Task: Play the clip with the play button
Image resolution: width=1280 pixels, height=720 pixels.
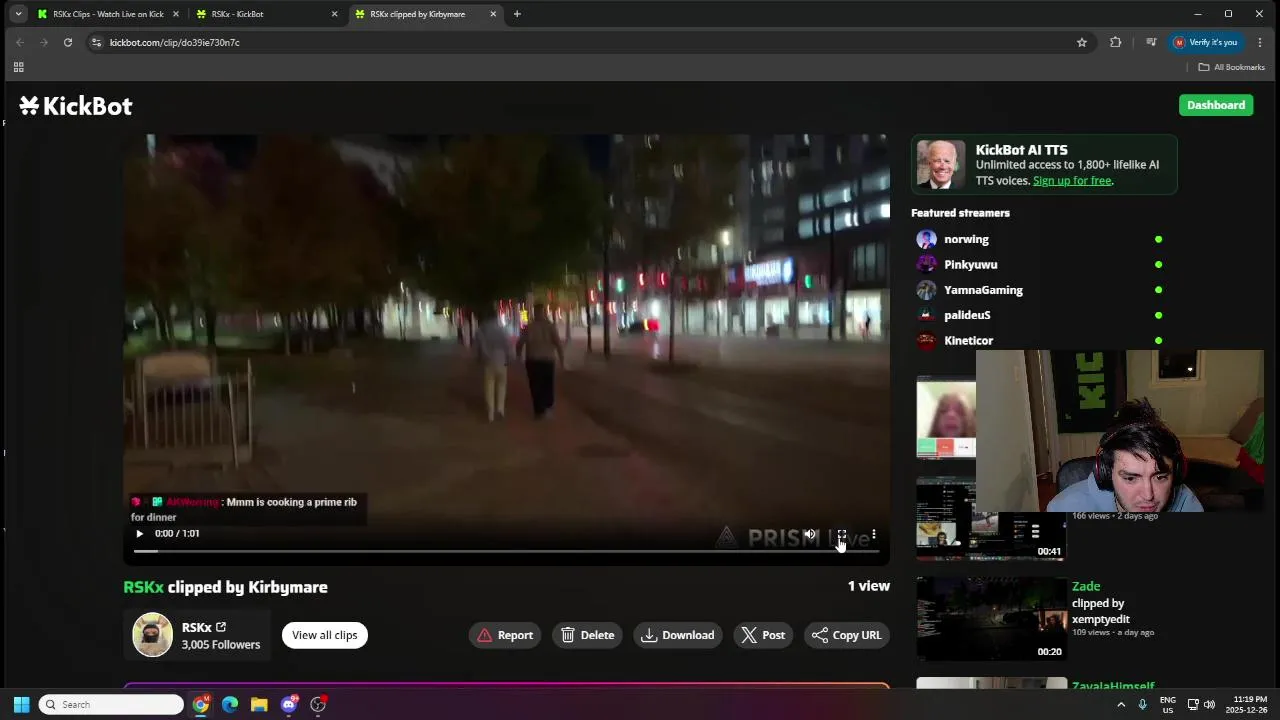Action: pos(139,534)
